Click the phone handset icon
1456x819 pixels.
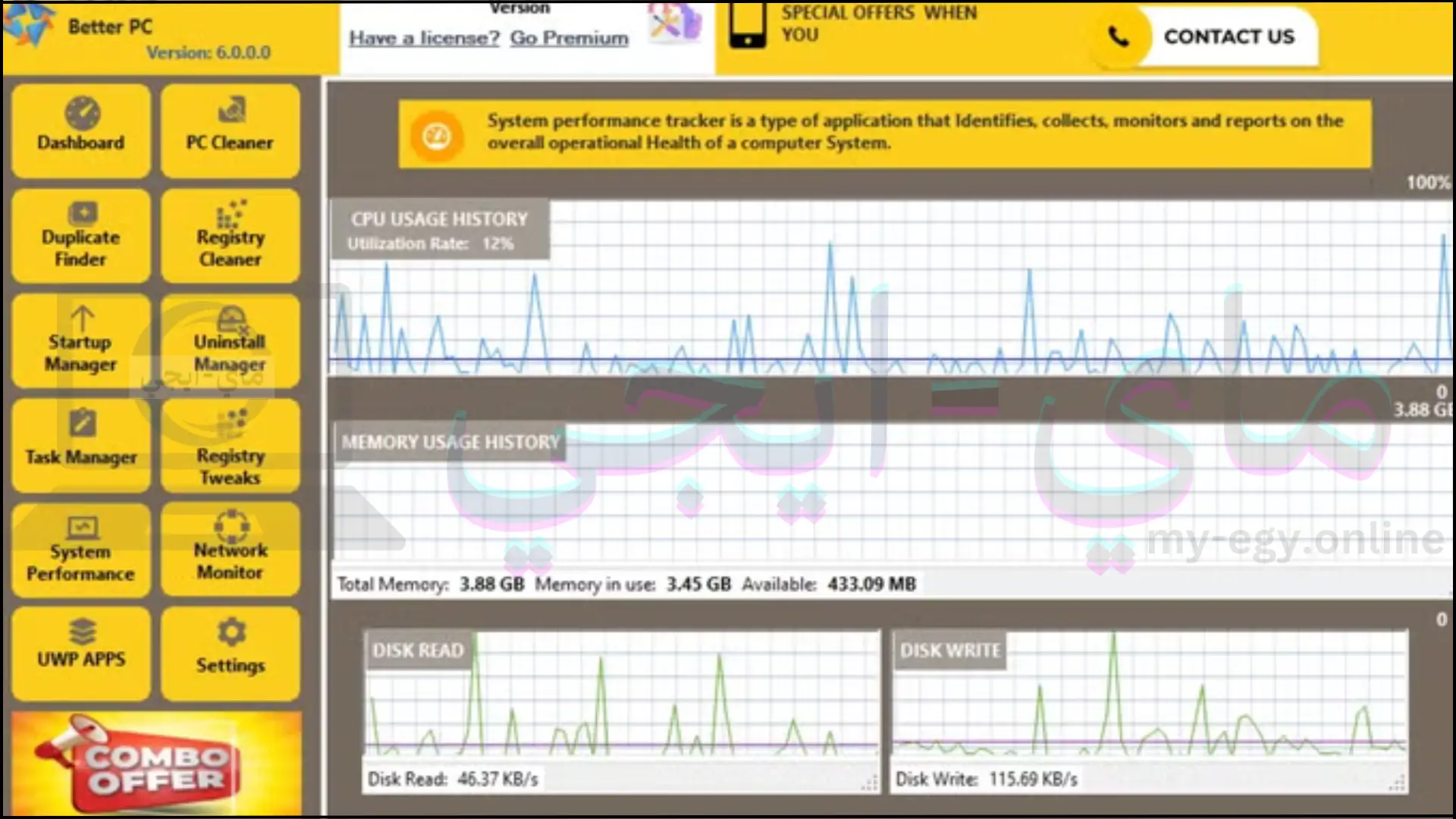coord(1119,36)
